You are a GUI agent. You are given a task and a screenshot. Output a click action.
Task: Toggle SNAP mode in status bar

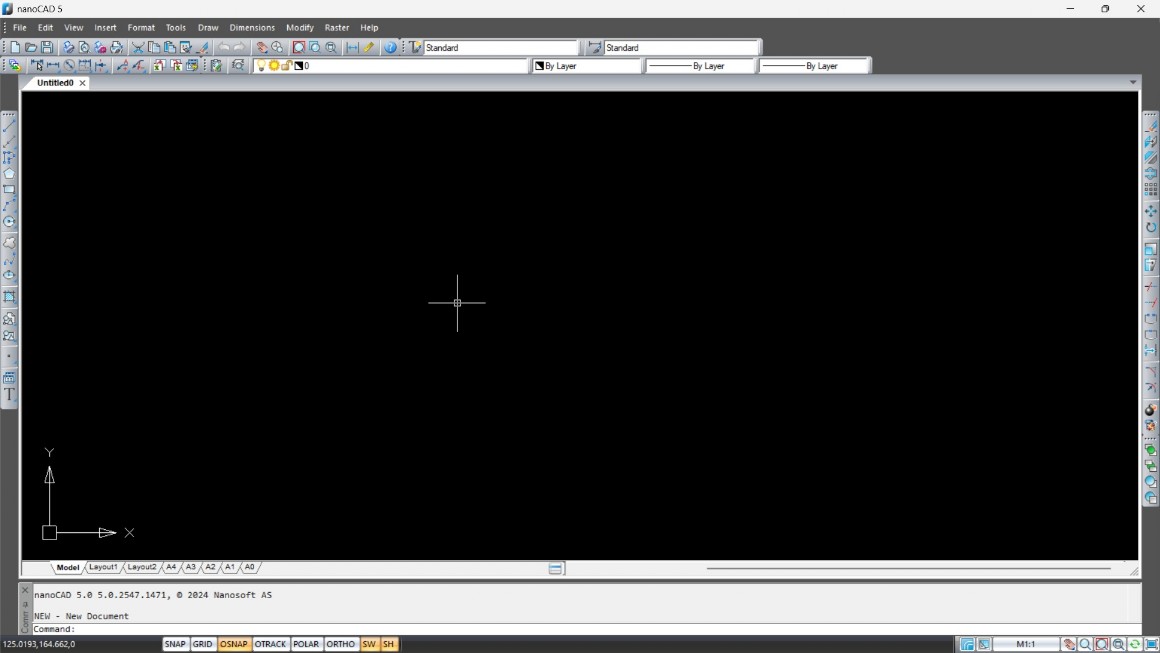[x=175, y=644]
